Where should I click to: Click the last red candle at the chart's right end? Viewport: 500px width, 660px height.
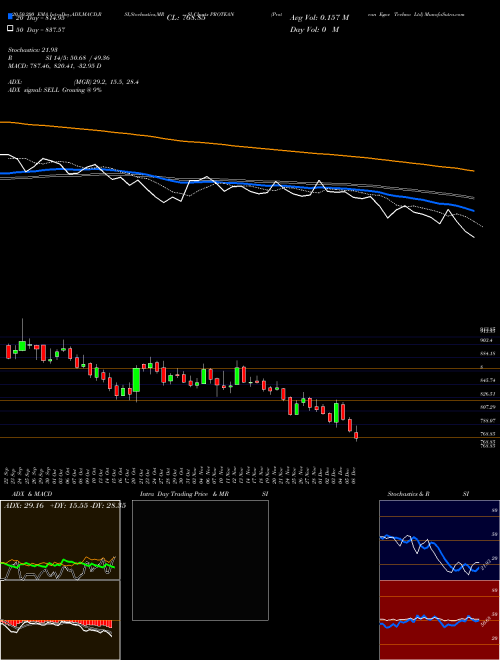(356, 436)
